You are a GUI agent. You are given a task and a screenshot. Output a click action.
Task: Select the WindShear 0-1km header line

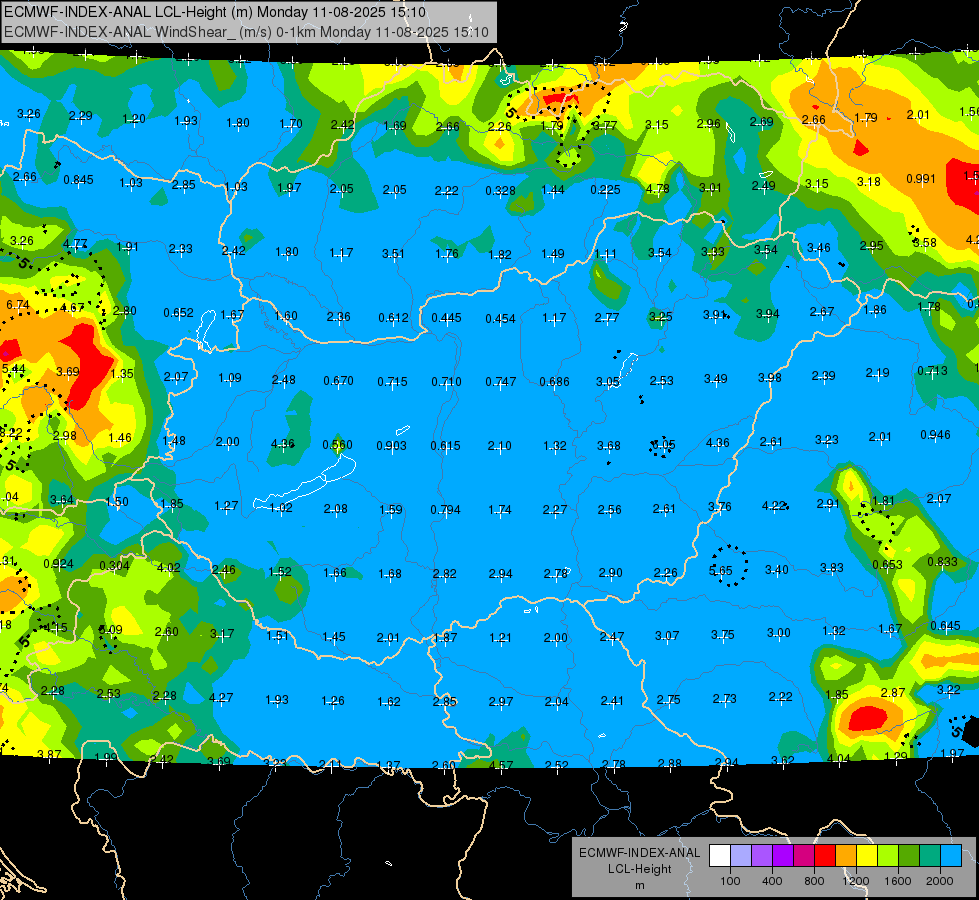point(246,32)
